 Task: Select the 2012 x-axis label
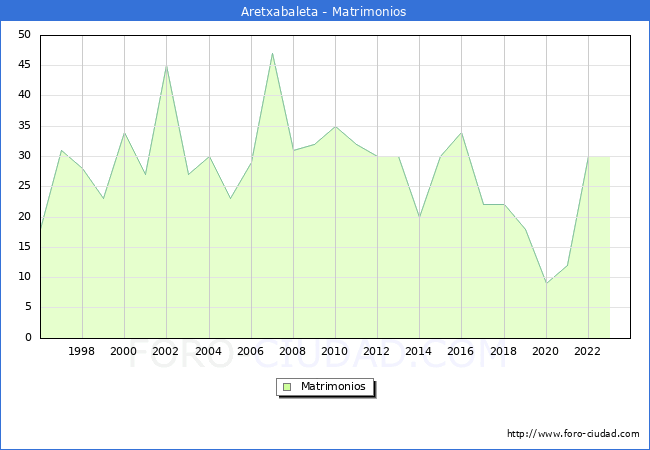377,351
